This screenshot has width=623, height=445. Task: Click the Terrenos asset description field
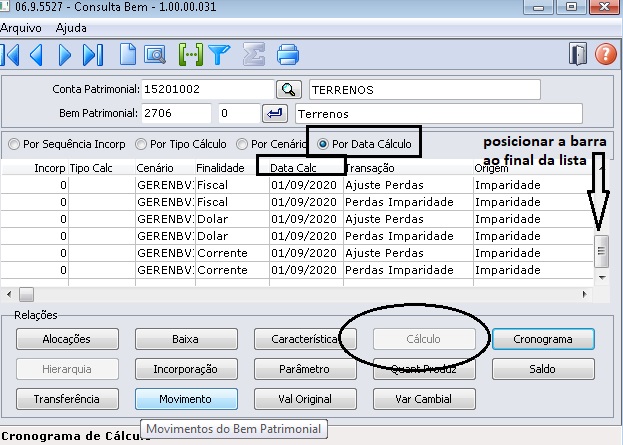coord(439,114)
